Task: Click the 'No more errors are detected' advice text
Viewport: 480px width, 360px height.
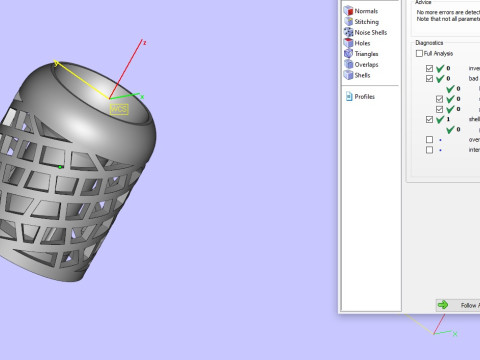Action: (448, 12)
